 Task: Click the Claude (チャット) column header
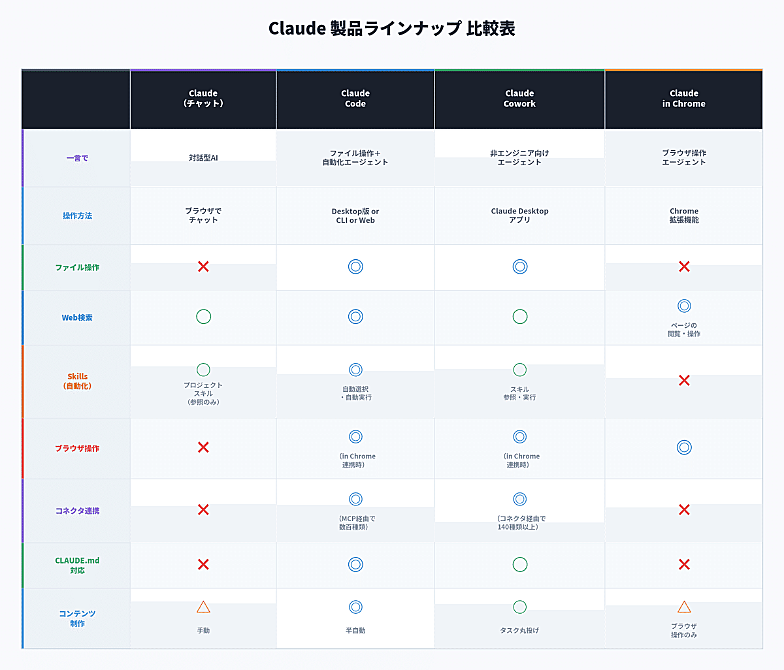point(203,99)
